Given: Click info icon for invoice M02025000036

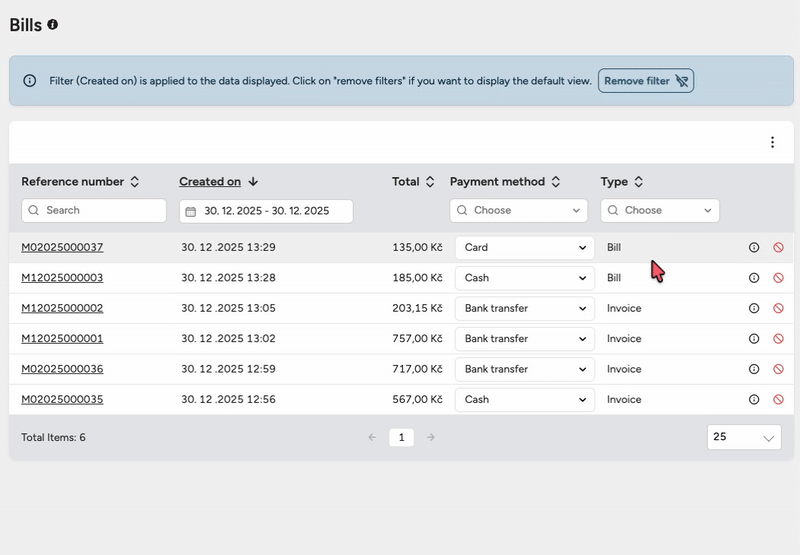Looking at the screenshot, I should pos(754,369).
